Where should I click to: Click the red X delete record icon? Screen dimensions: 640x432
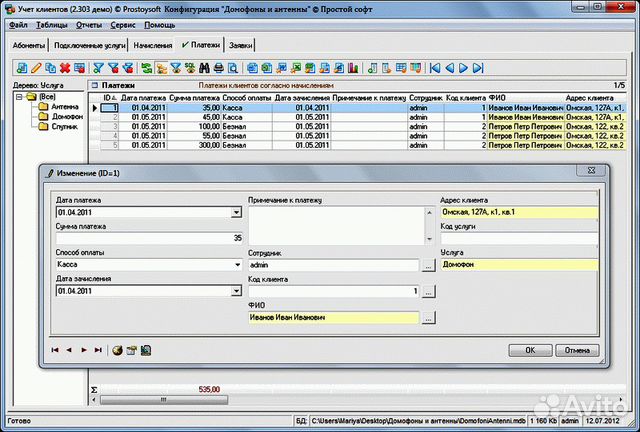[x=64, y=68]
